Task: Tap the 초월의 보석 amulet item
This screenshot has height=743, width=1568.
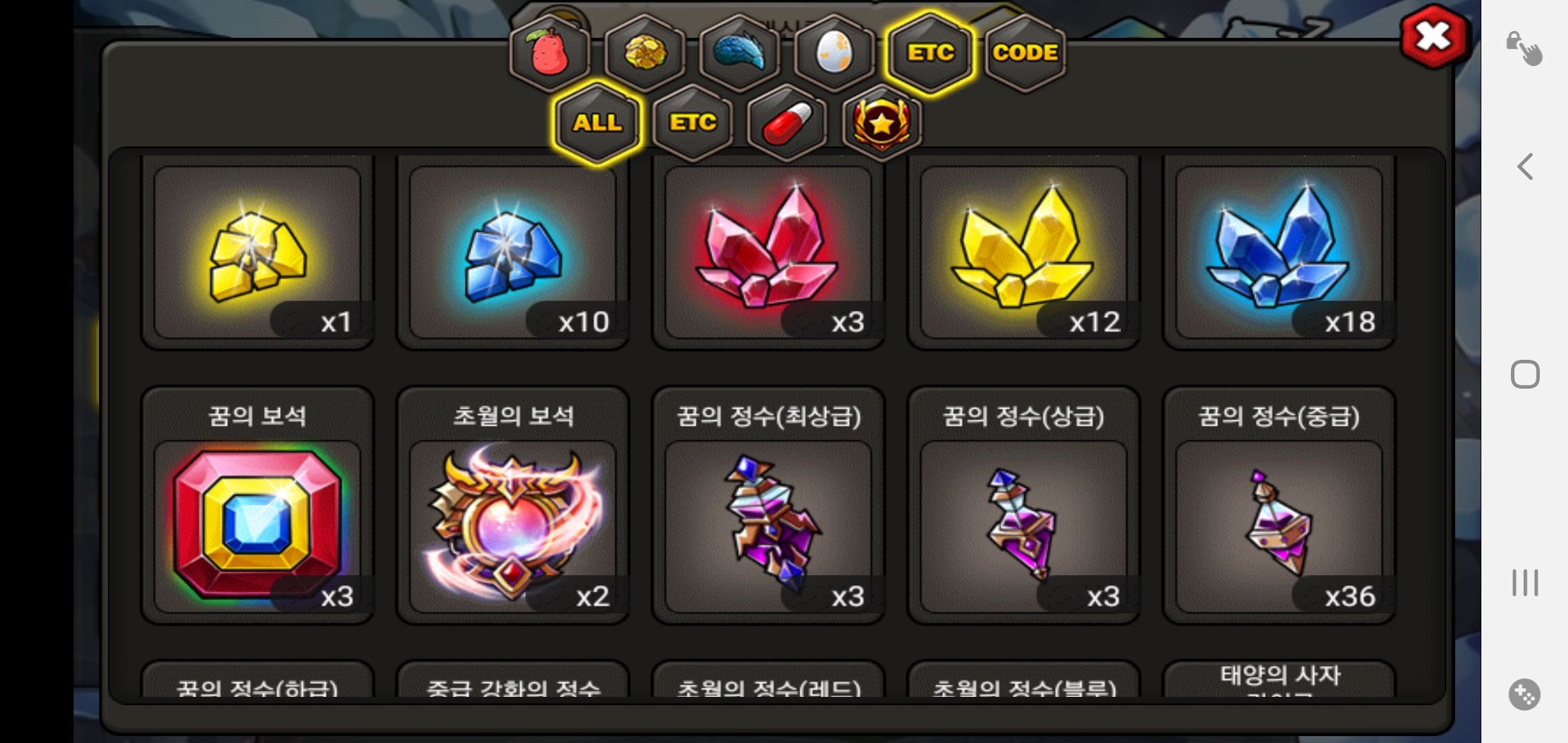Action: (513, 506)
